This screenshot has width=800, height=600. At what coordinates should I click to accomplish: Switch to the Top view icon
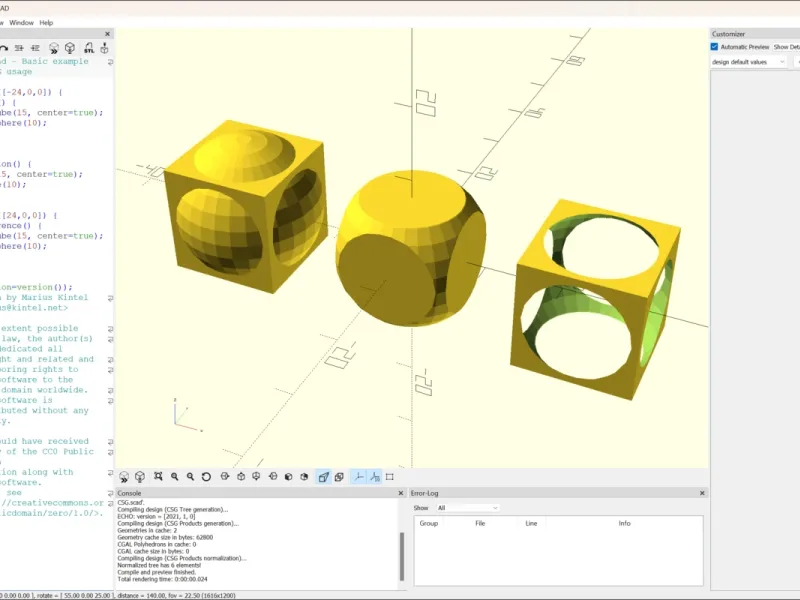tap(241, 477)
